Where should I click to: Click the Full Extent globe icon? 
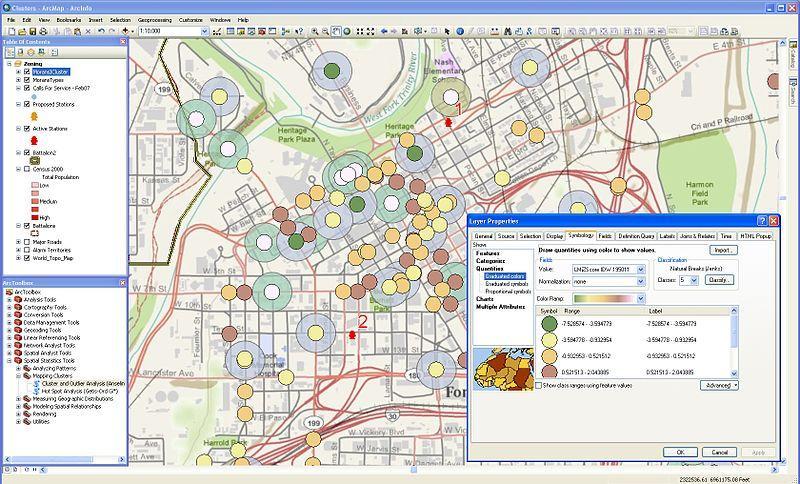[x=347, y=31]
